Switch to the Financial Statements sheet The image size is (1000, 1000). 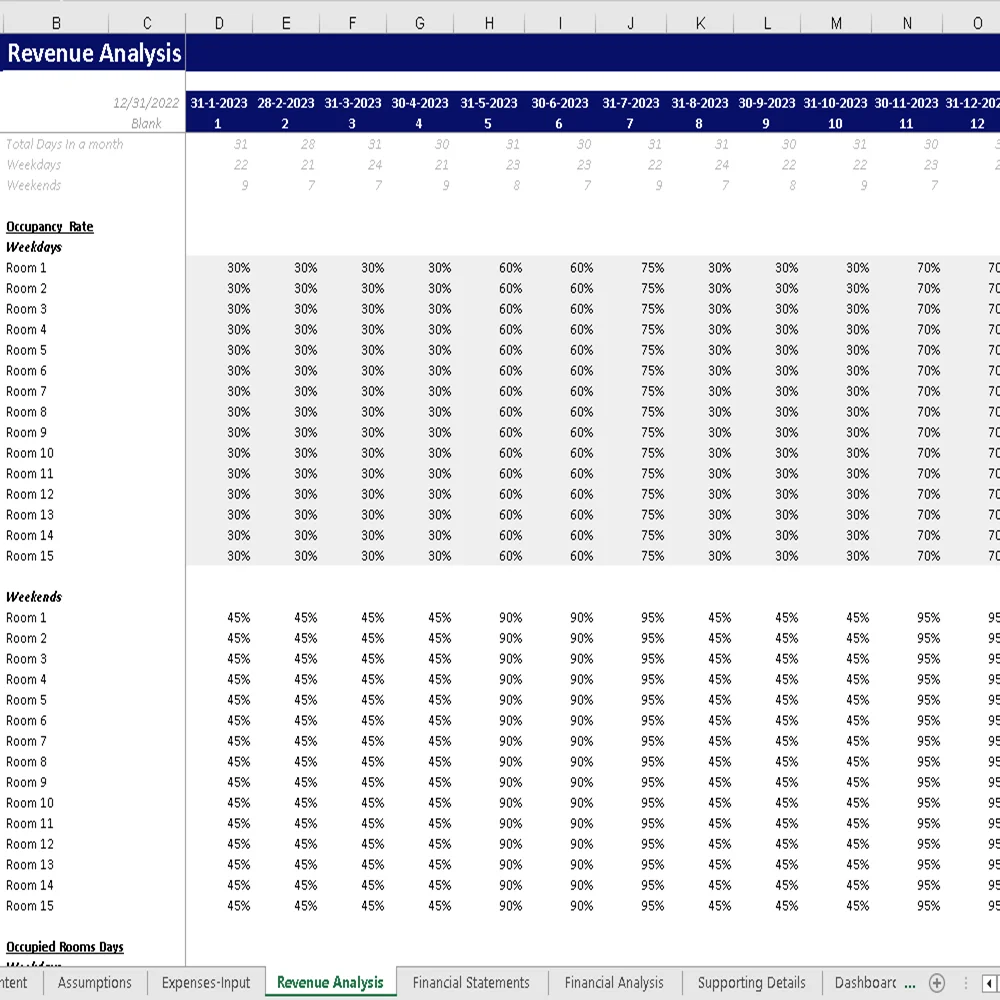[471, 983]
